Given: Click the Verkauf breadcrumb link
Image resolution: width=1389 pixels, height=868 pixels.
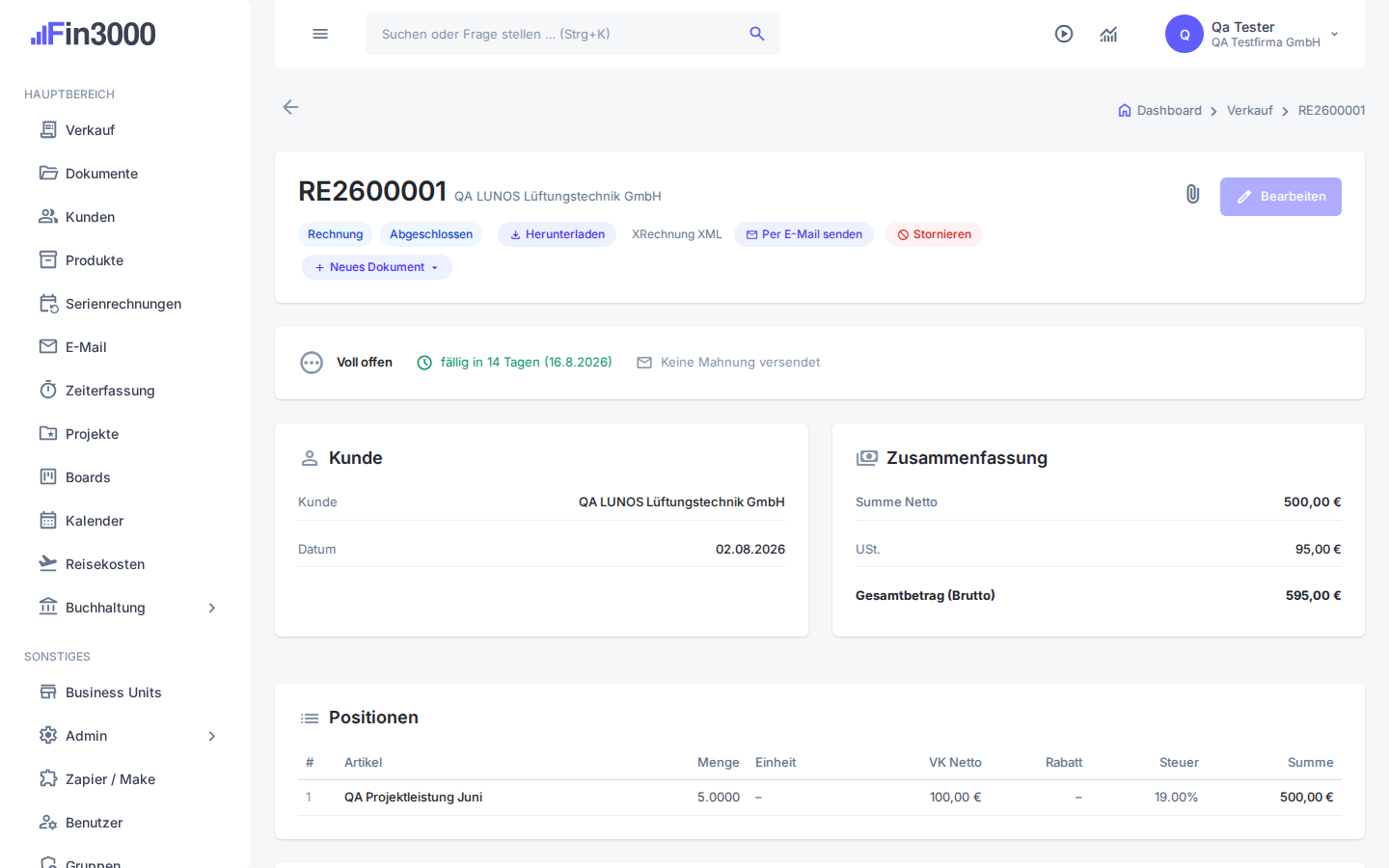Looking at the screenshot, I should [1250, 111].
